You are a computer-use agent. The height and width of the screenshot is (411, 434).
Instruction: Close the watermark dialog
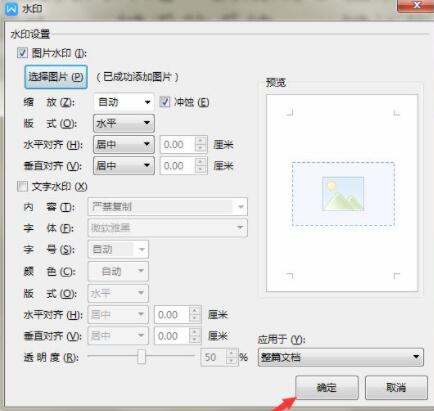pyautogui.click(x=415, y=6)
